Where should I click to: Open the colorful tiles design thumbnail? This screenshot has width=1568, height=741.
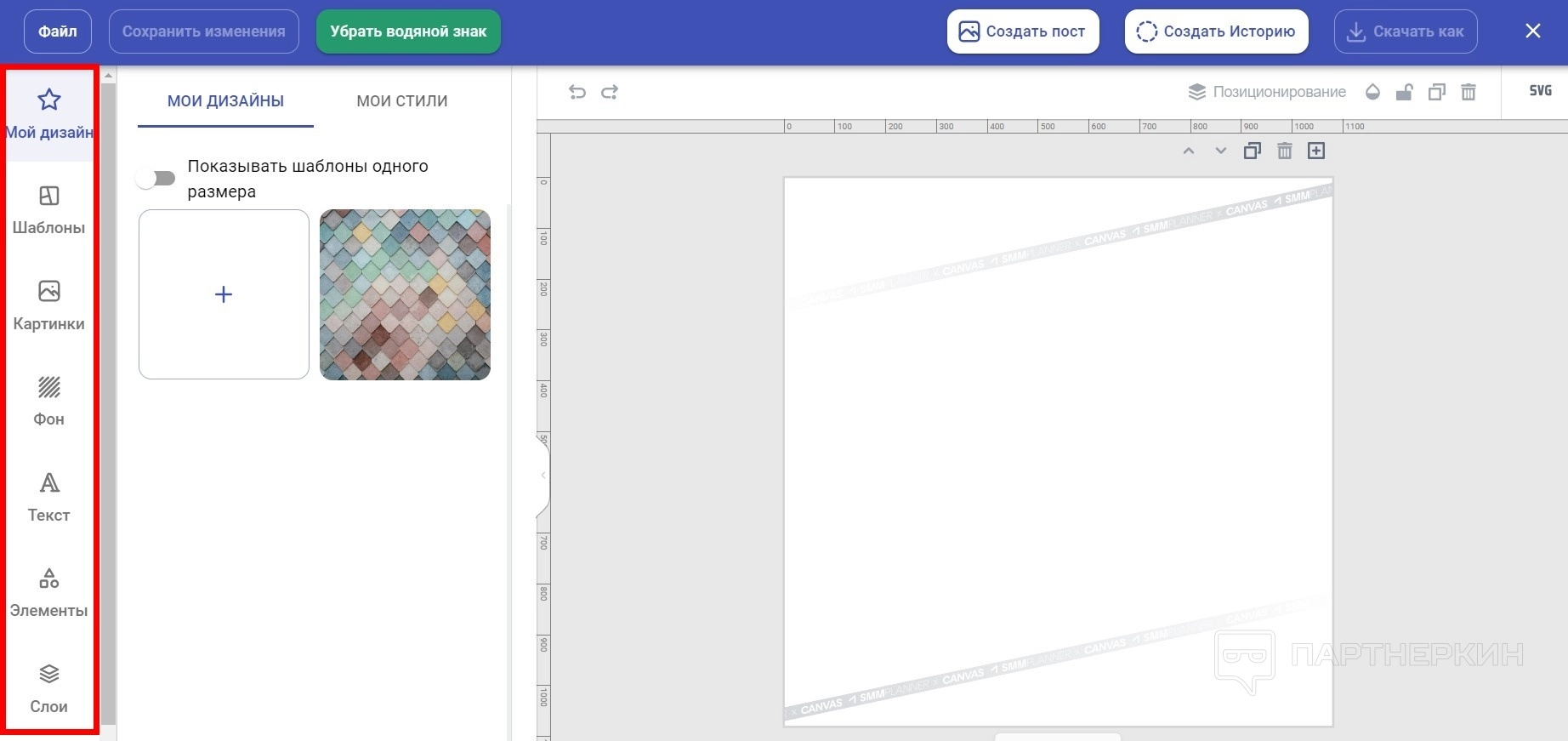click(x=405, y=294)
